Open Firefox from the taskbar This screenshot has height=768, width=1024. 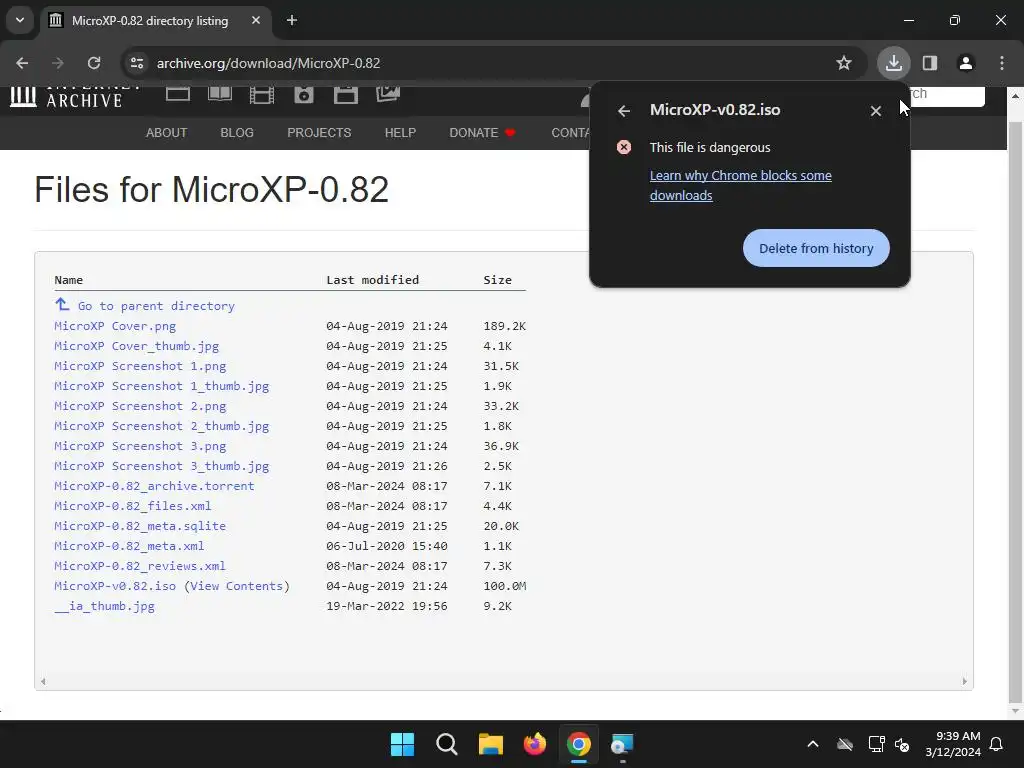[x=535, y=744]
